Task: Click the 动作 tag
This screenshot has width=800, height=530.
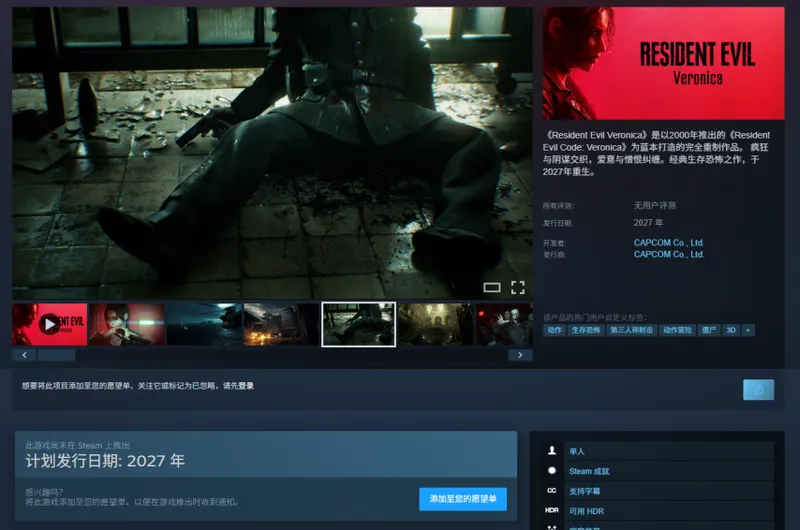Action: point(554,330)
